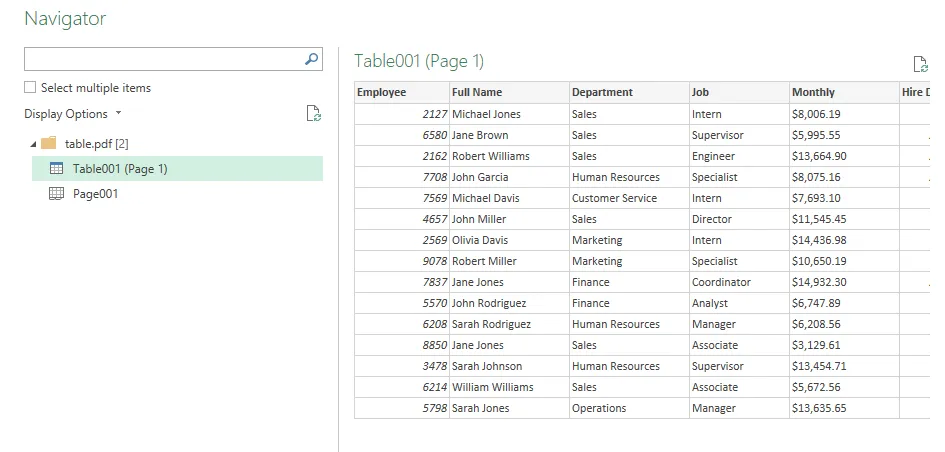
Task: Click the Engineer job cell
Action: (739, 156)
